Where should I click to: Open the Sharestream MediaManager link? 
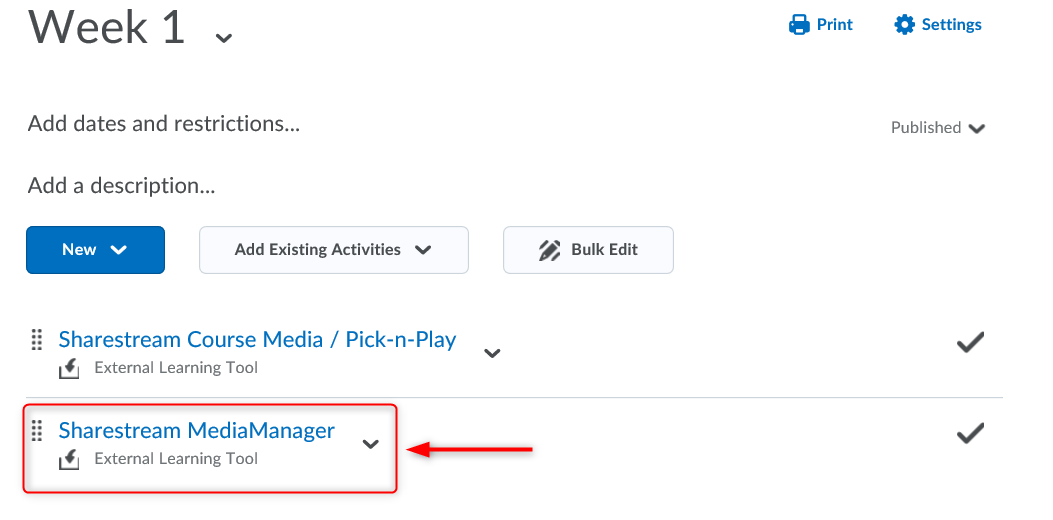pos(197,431)
